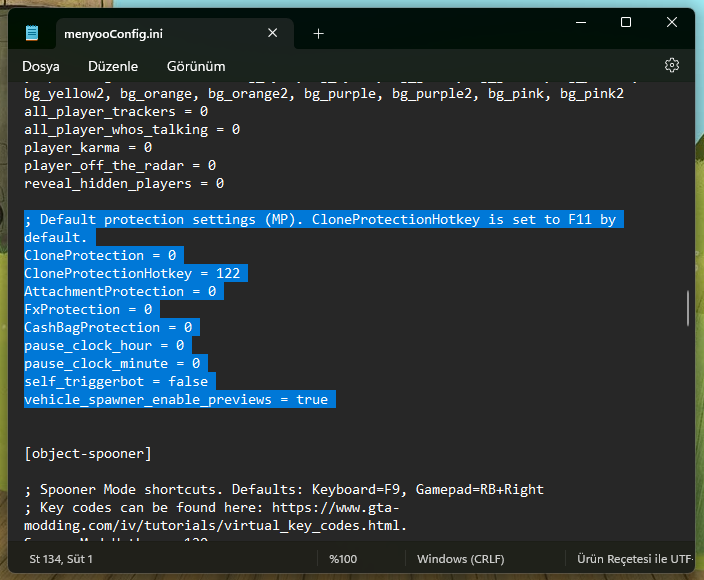
Task: Click the vertical scrollbar thumb
Action: click(x=687, y=308)
